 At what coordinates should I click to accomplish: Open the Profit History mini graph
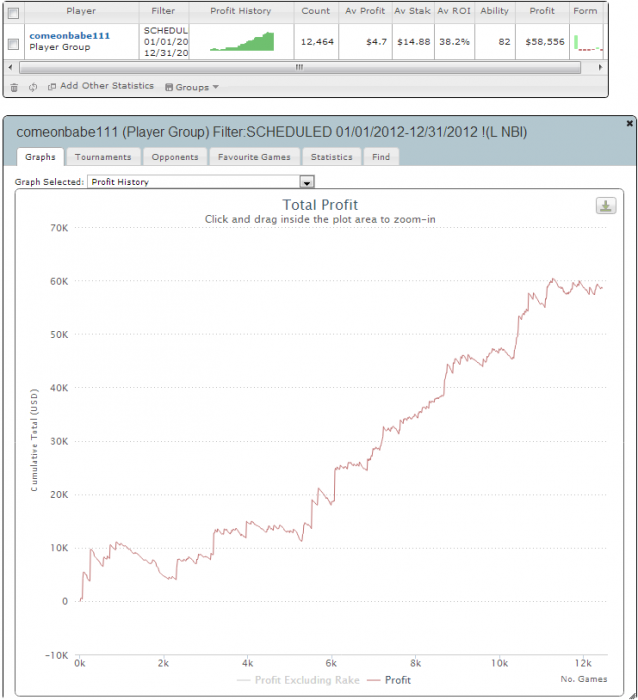point(242,42)
